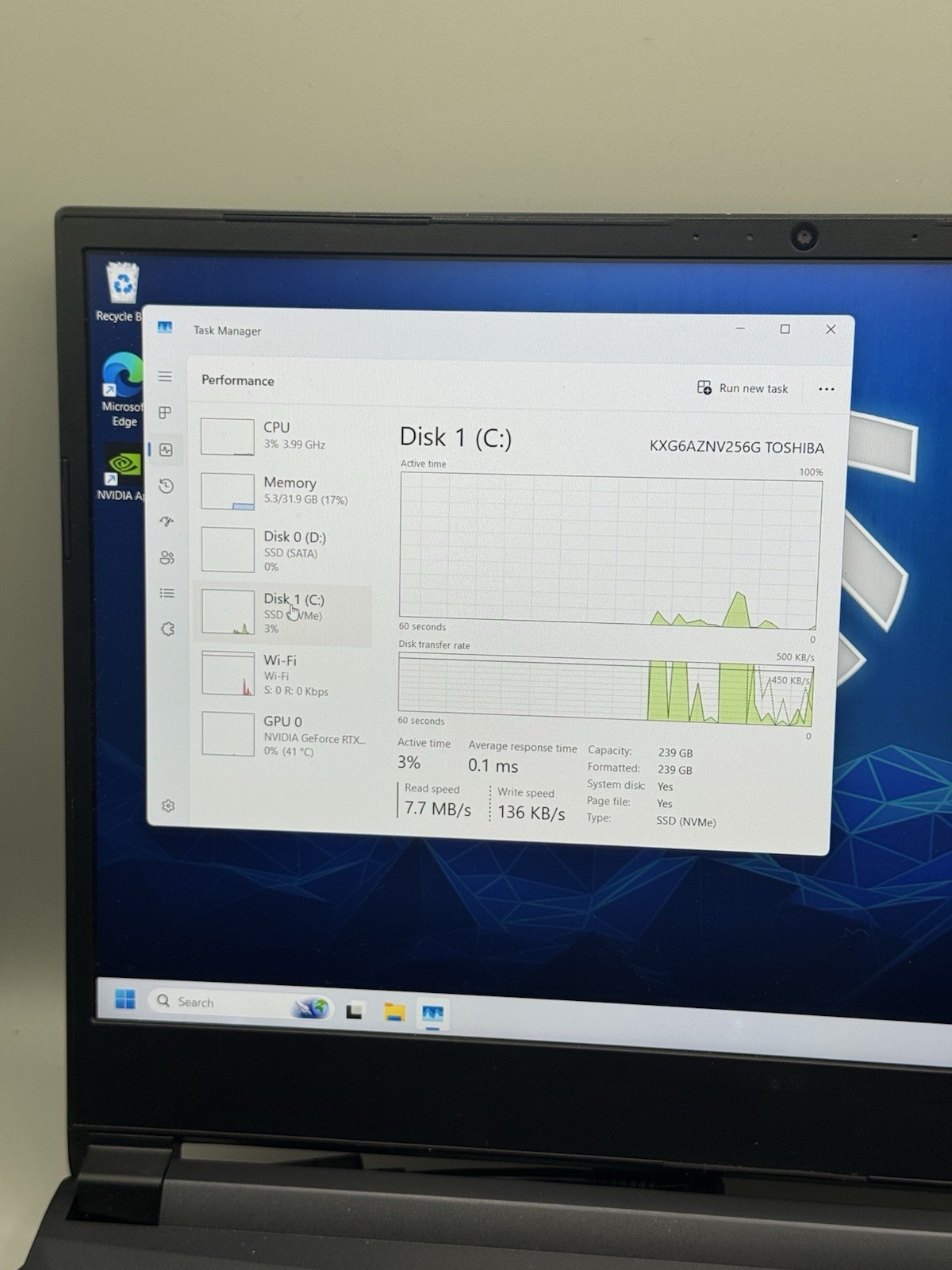
Task: Open Task Manager settings gear
Action: pyautogui.click(x=168, y=806)
